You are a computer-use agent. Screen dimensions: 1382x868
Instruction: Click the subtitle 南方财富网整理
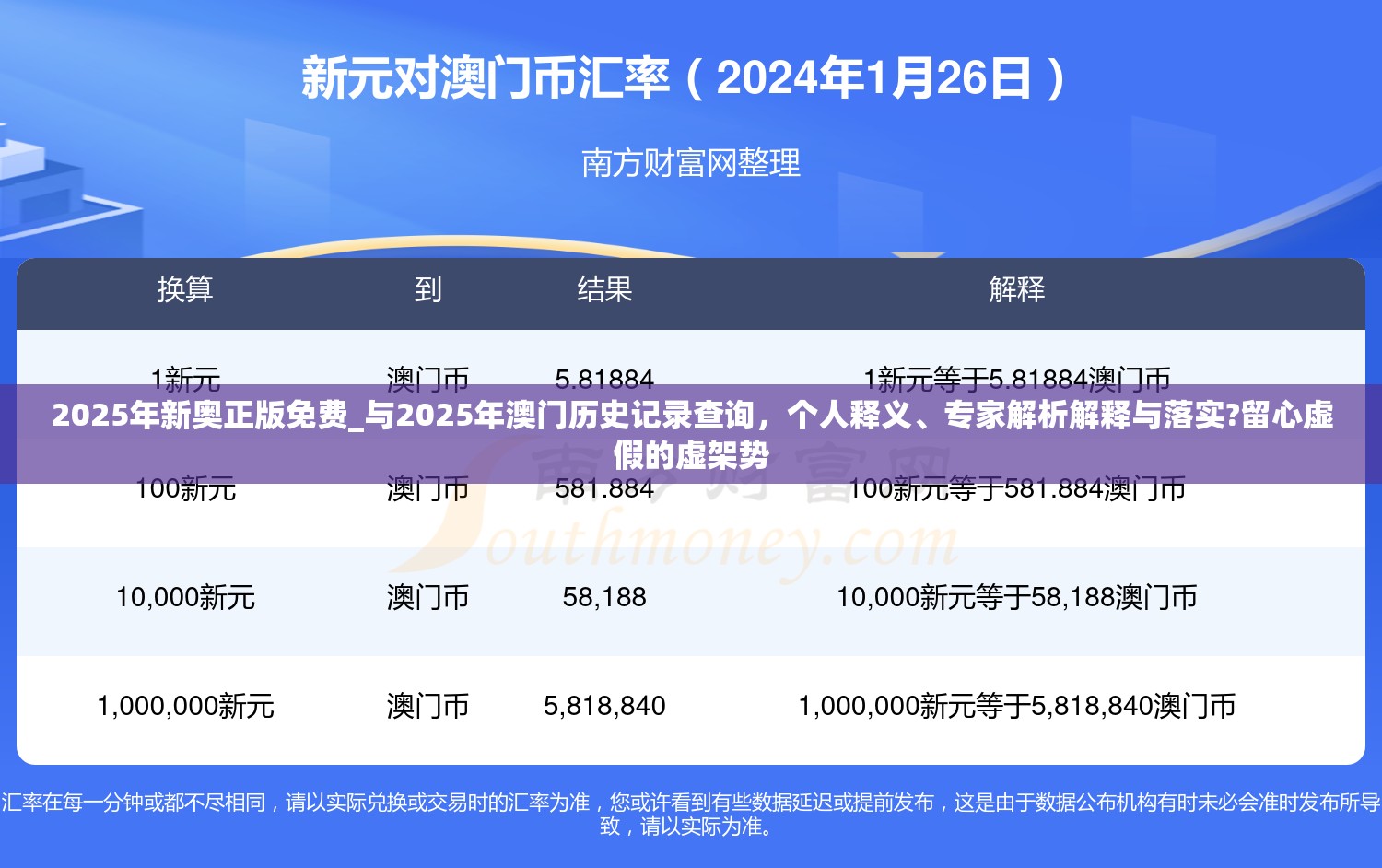(691, 163)
